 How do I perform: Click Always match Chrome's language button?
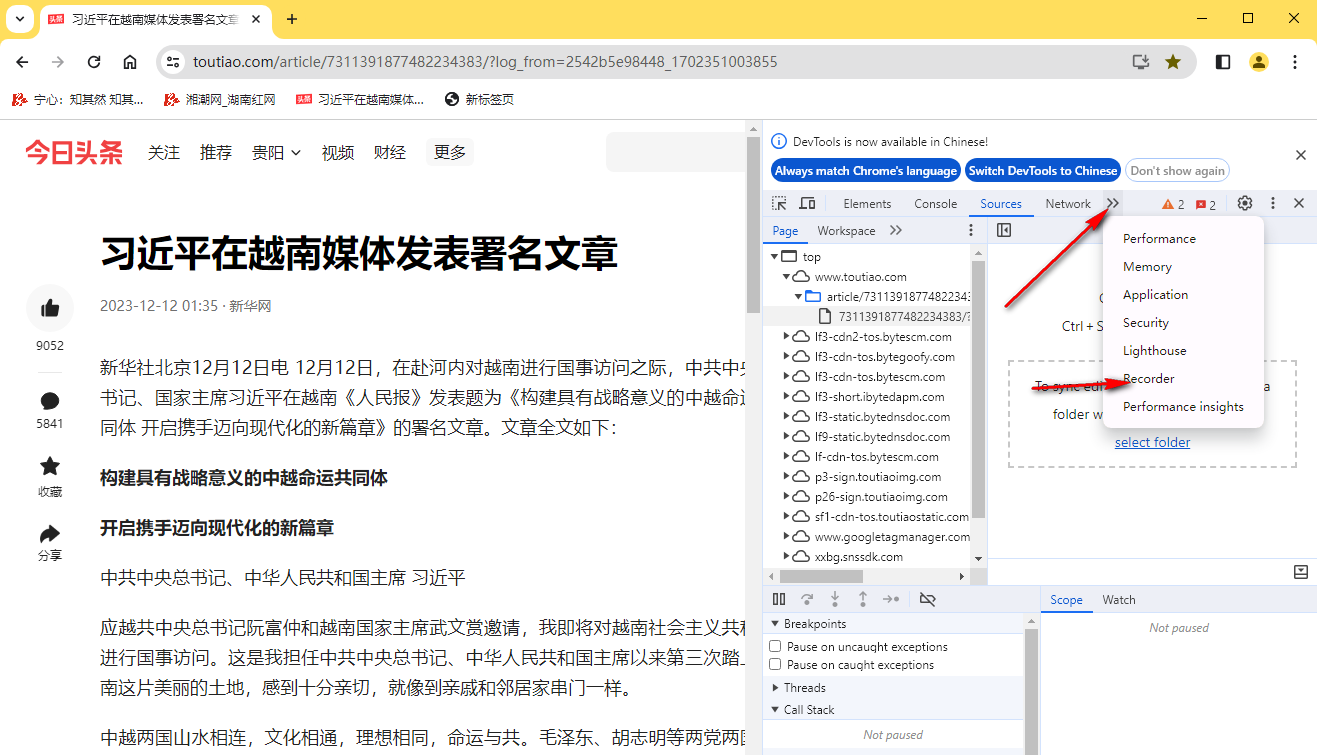coord(866,171)
